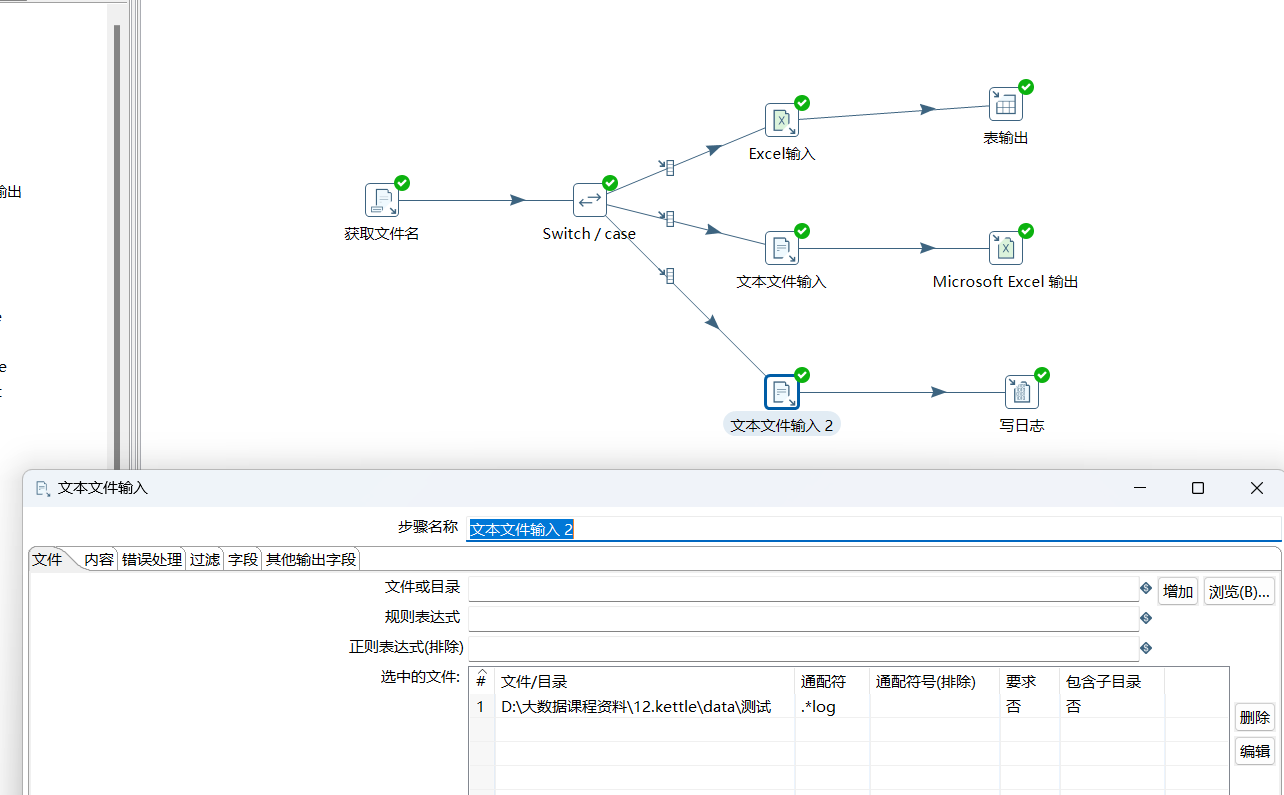Click the 包含子目录 column header
Screen dimensions: 1284x795
click(x=1112, y=681)
